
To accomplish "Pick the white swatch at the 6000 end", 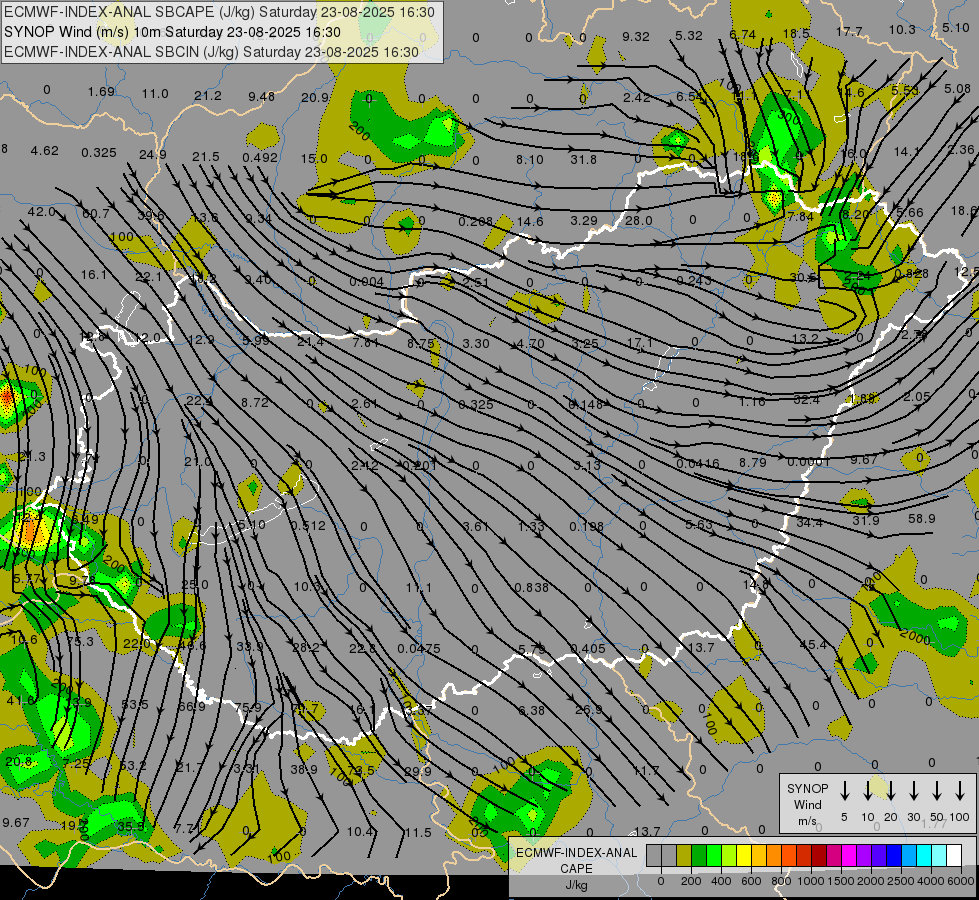I will (x=953, y=855).
